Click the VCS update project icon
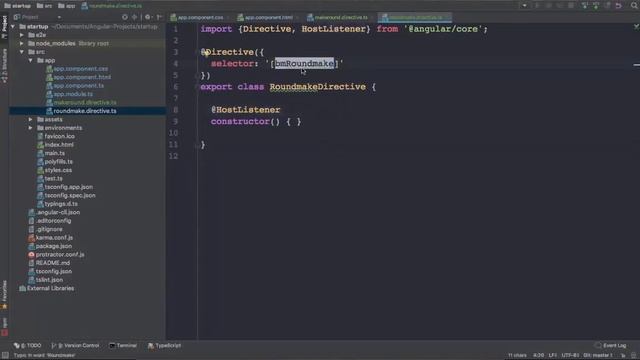The width and height of the screenshot is (640, 360). pyautogui.click(x=585, y=5)
